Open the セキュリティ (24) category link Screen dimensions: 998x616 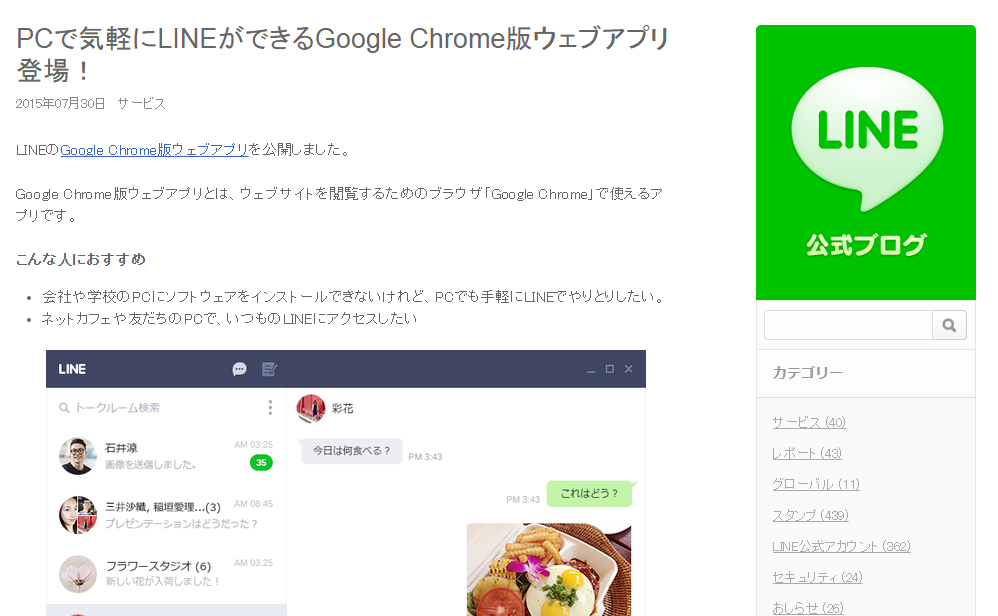coord(817,577)
